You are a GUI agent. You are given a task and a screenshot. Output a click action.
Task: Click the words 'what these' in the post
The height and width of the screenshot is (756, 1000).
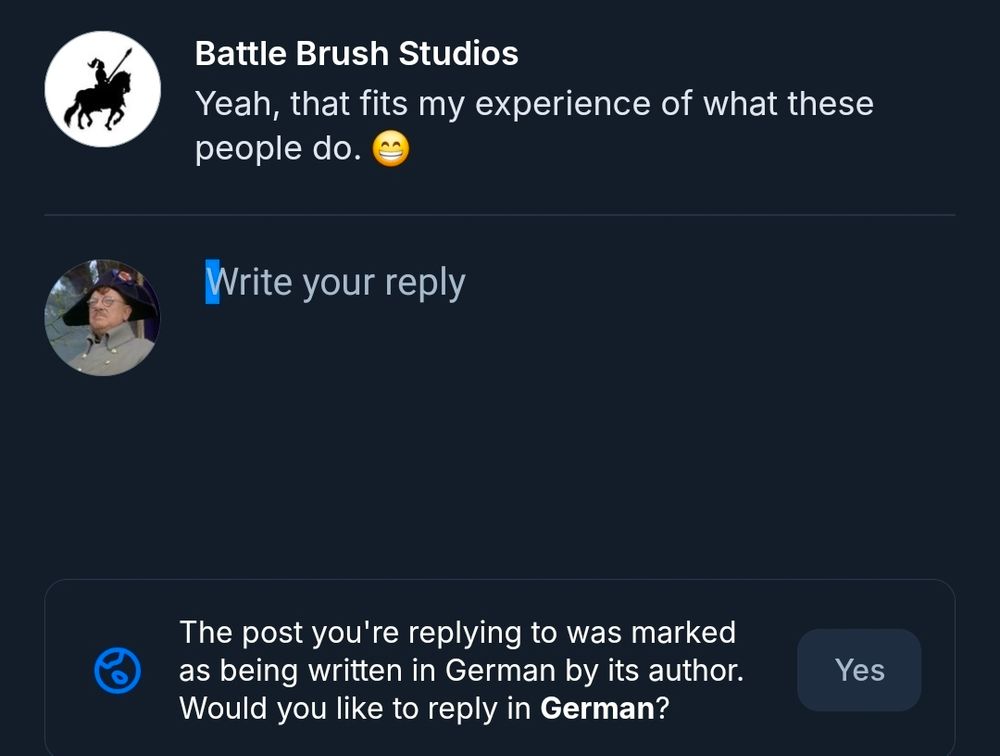[788, 104]
